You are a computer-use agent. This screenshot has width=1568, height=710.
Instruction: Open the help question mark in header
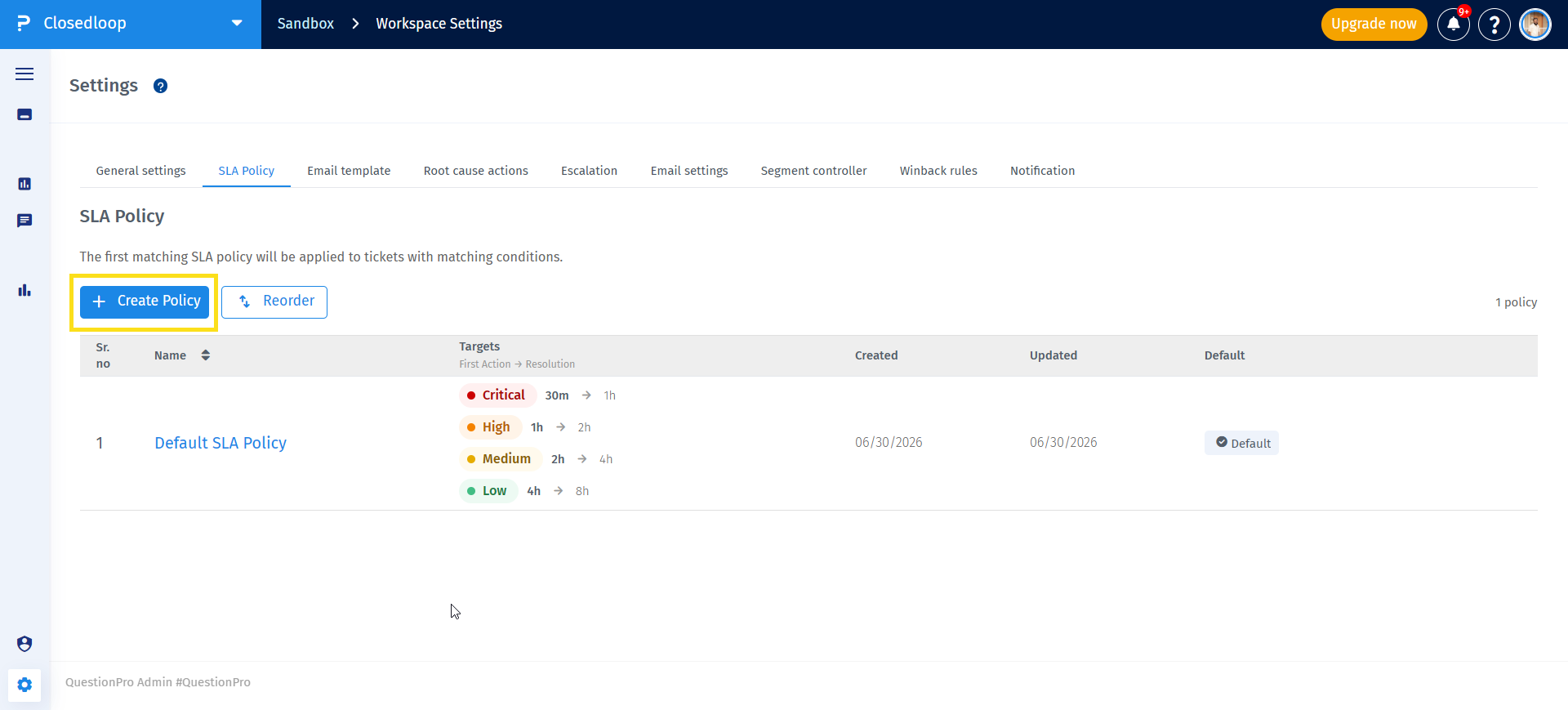point(1494,25)
